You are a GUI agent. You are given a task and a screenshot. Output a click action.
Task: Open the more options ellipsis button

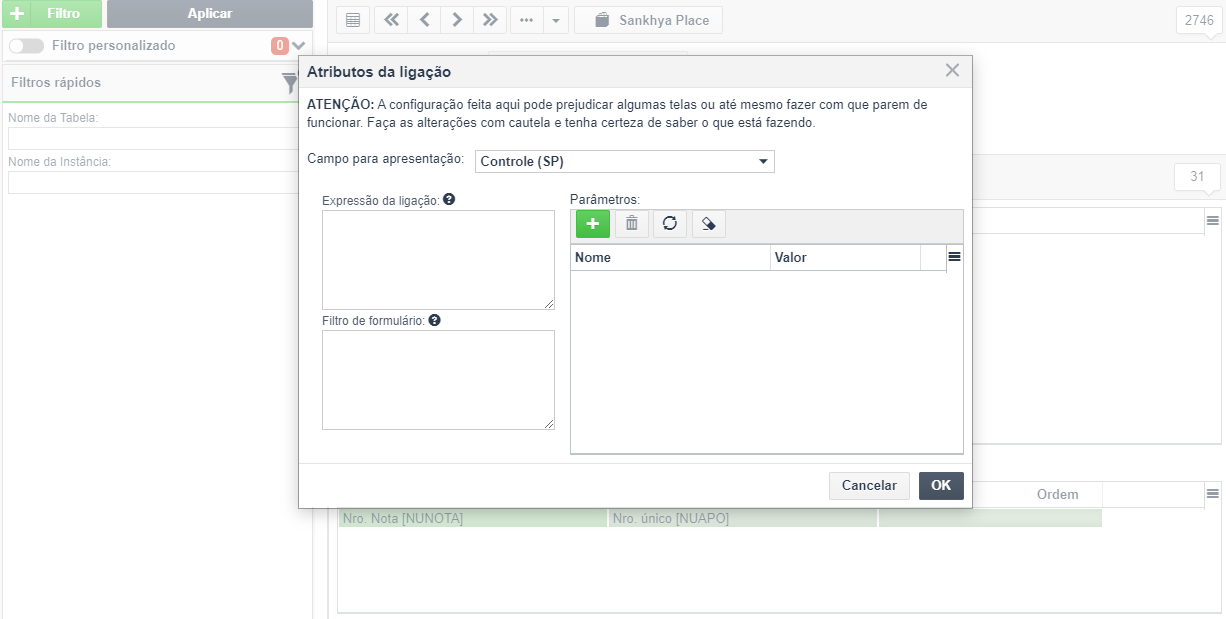point(527,20)
